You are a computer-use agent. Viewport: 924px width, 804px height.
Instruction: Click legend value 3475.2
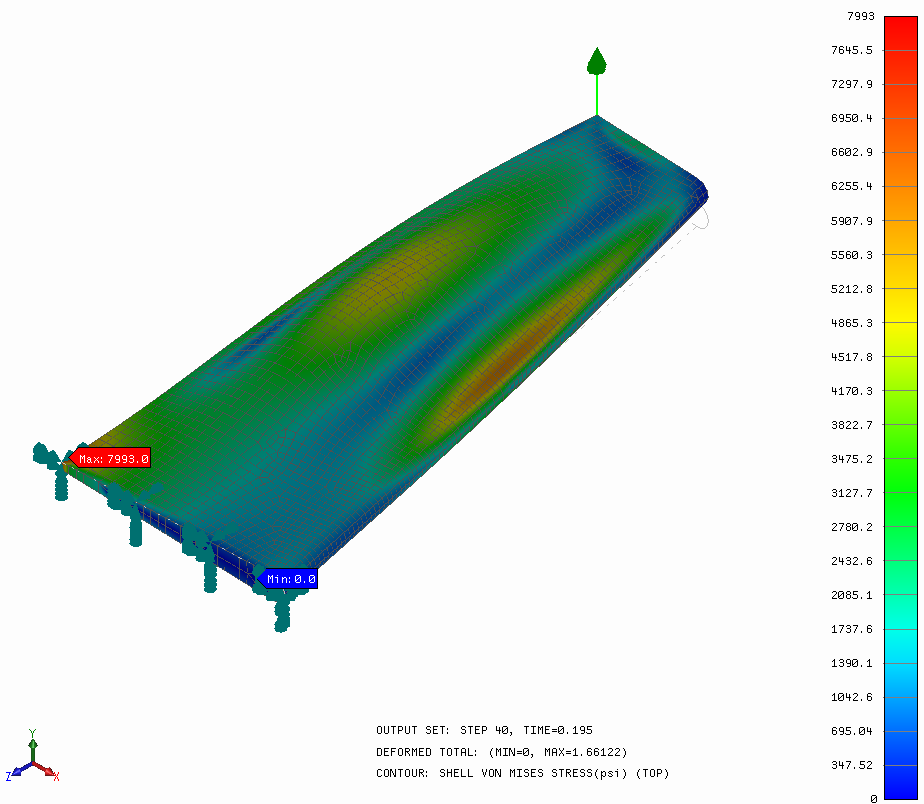[852, 459]
